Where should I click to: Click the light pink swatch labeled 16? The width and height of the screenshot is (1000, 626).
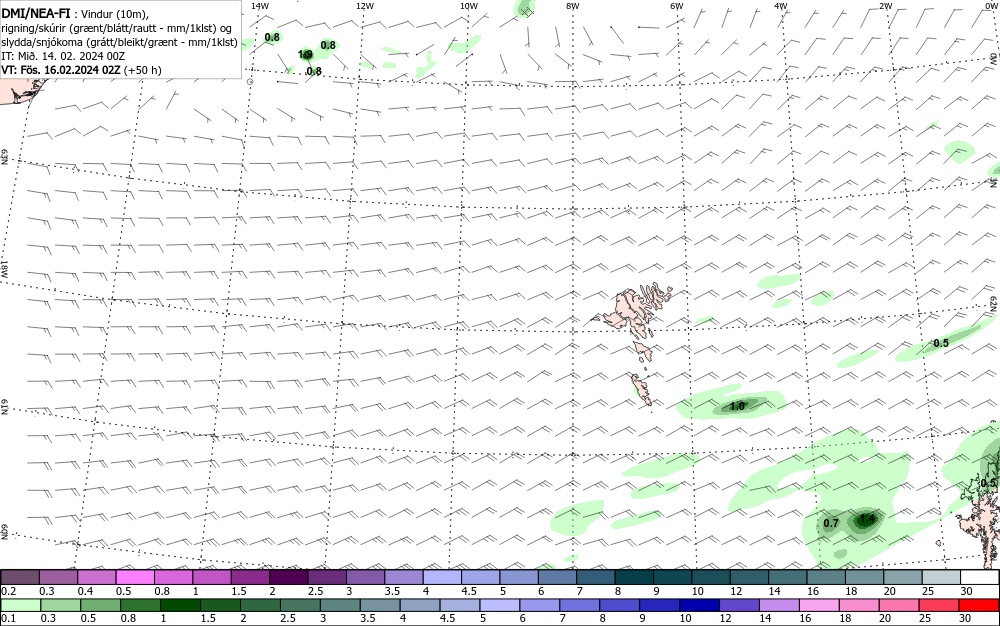[820, 605]
